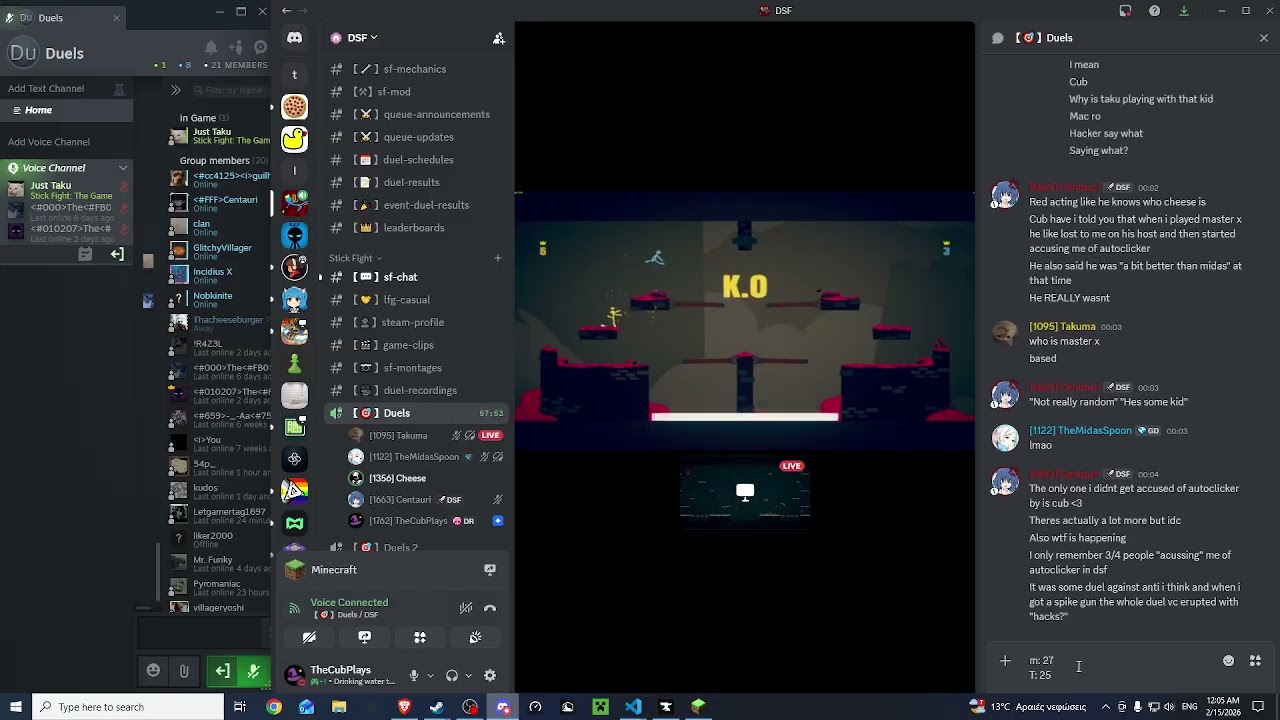Image resolution: width=1280 pixels, height=720 pixels.
Task: Toggle noise suppression icon in voice panel
Action: [465, 608]
